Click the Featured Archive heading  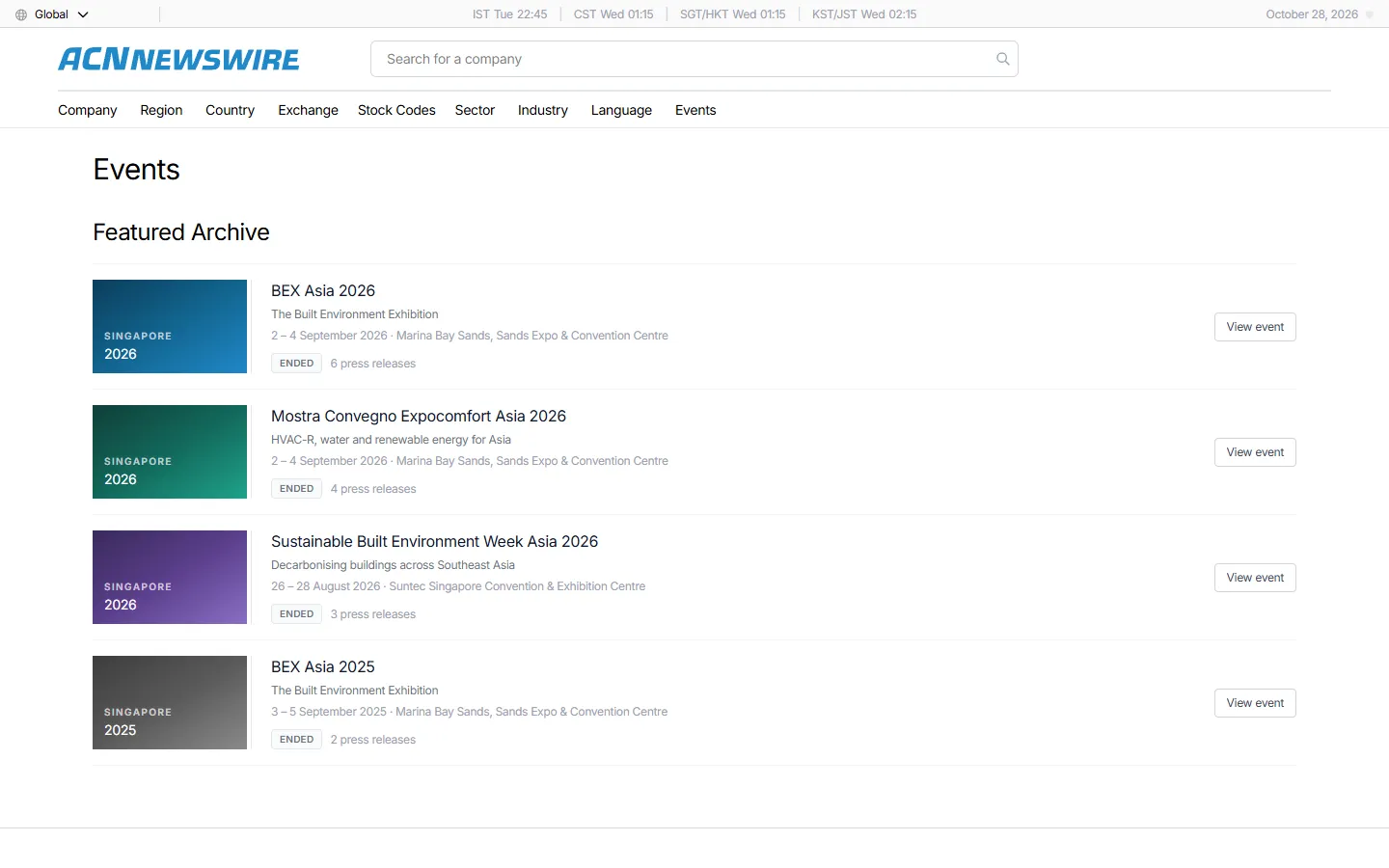(x=181, y=232)
